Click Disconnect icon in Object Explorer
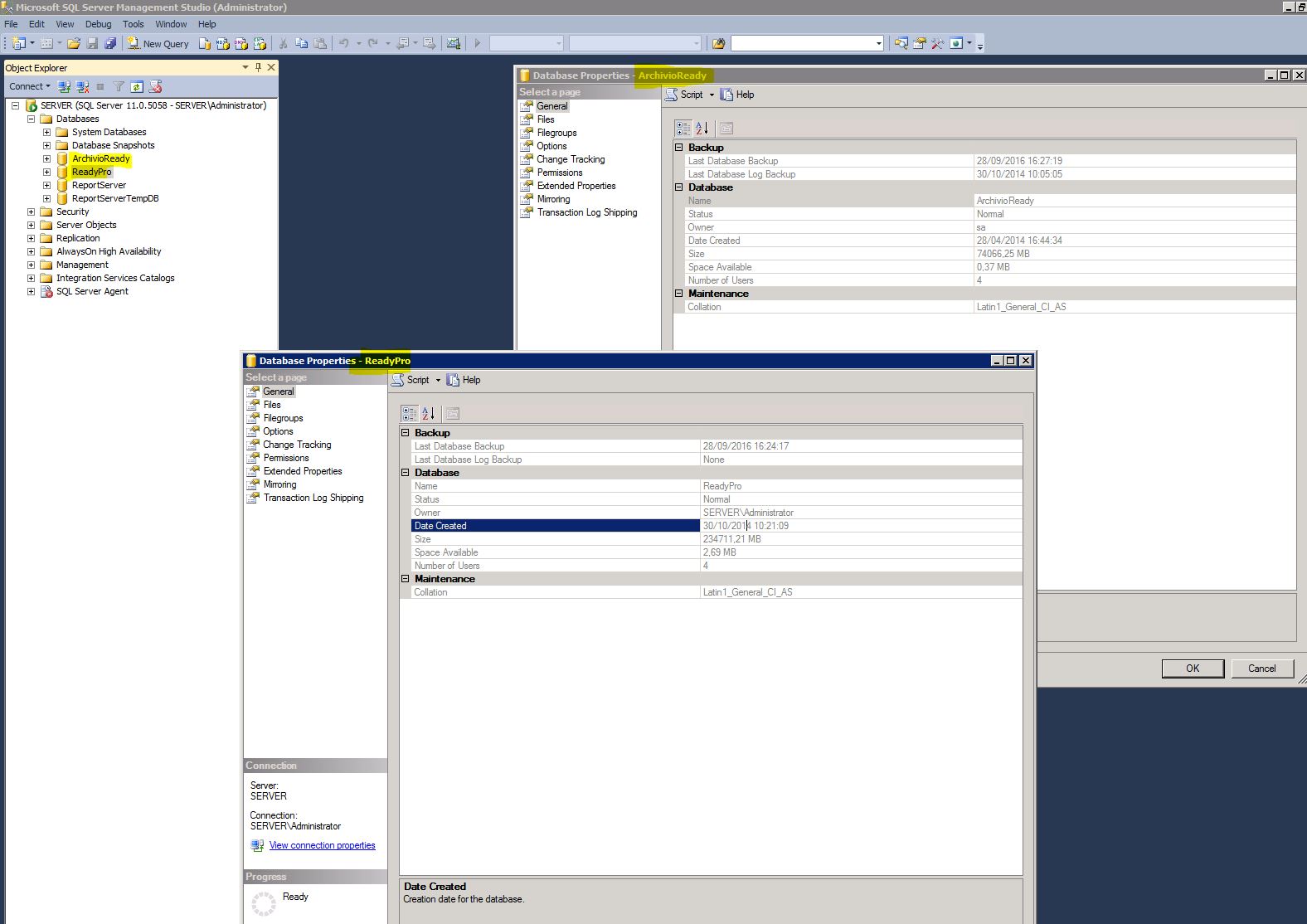 (x=82, y=86)
